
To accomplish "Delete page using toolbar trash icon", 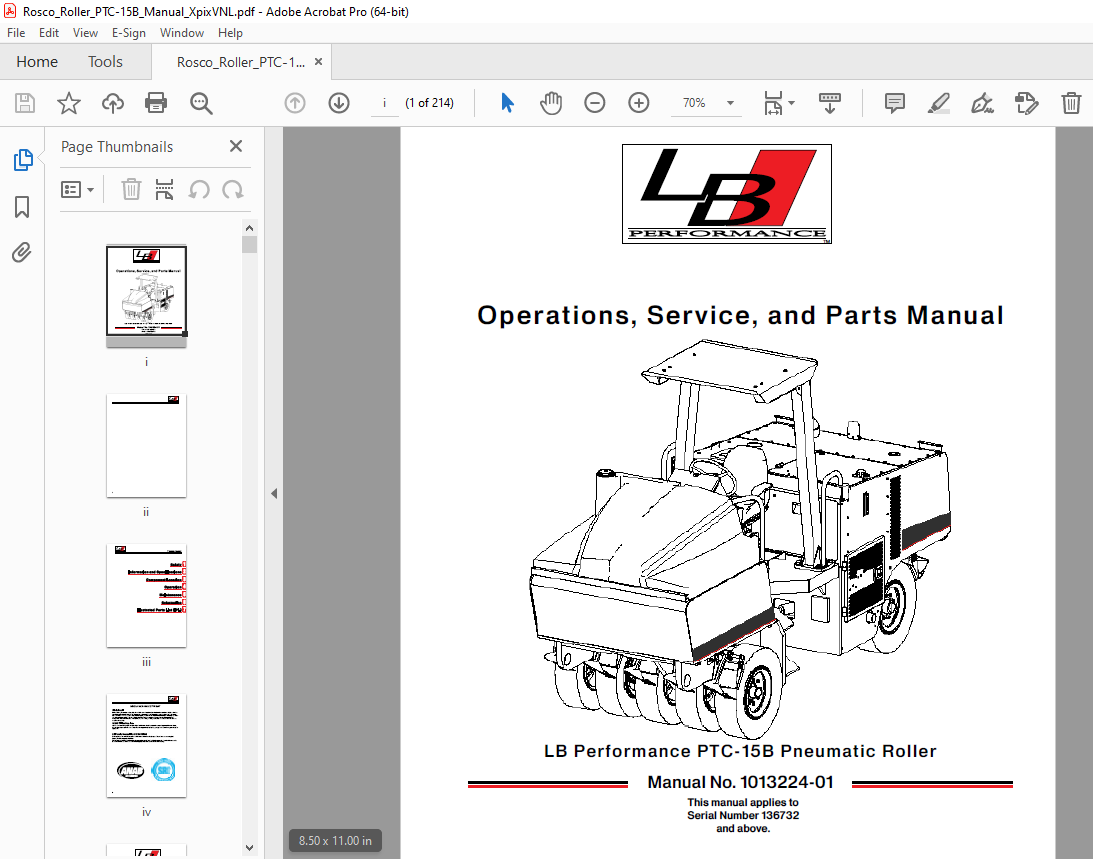I will click(1071, 103).
